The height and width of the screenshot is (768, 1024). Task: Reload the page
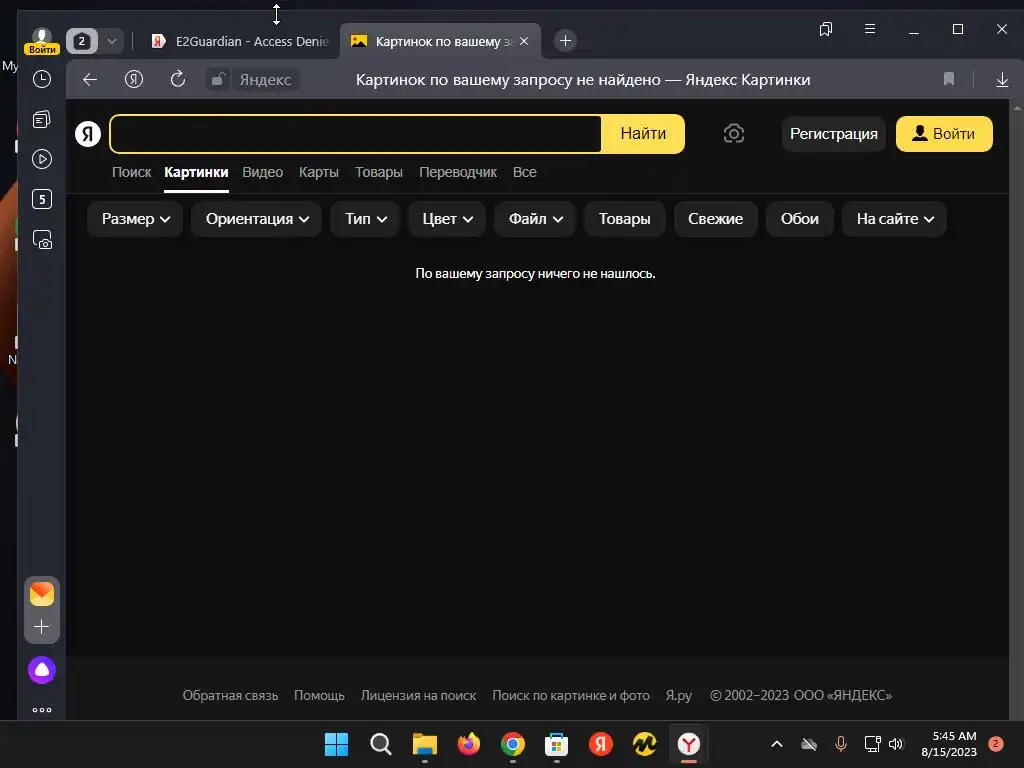tap(178, 80)
